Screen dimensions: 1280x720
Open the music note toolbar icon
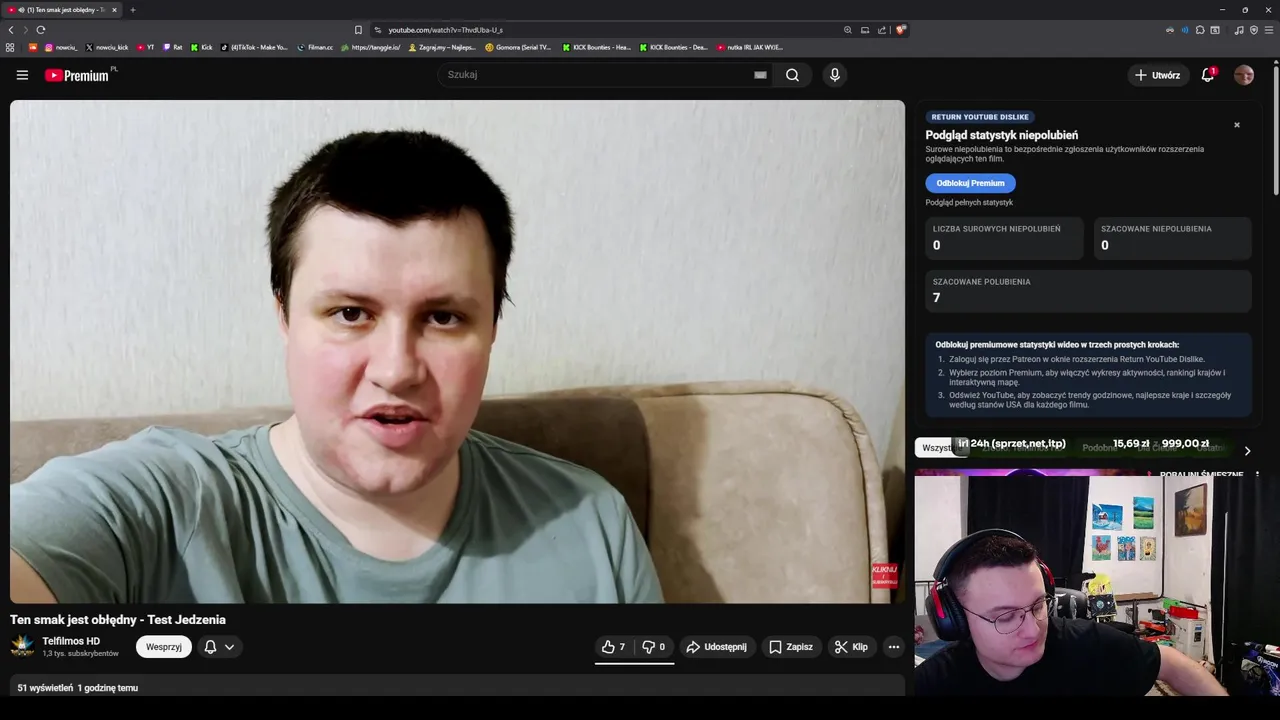(x=1239, y=30)
